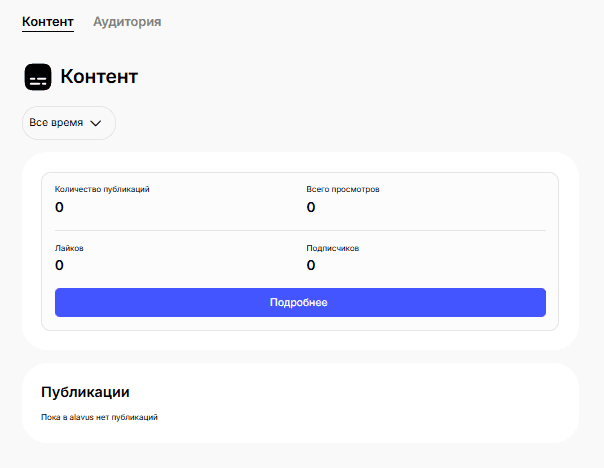The height and width of the screenshot is (468, 604).
Task: Click the Всего просмотров label
Action: point(343,189)
